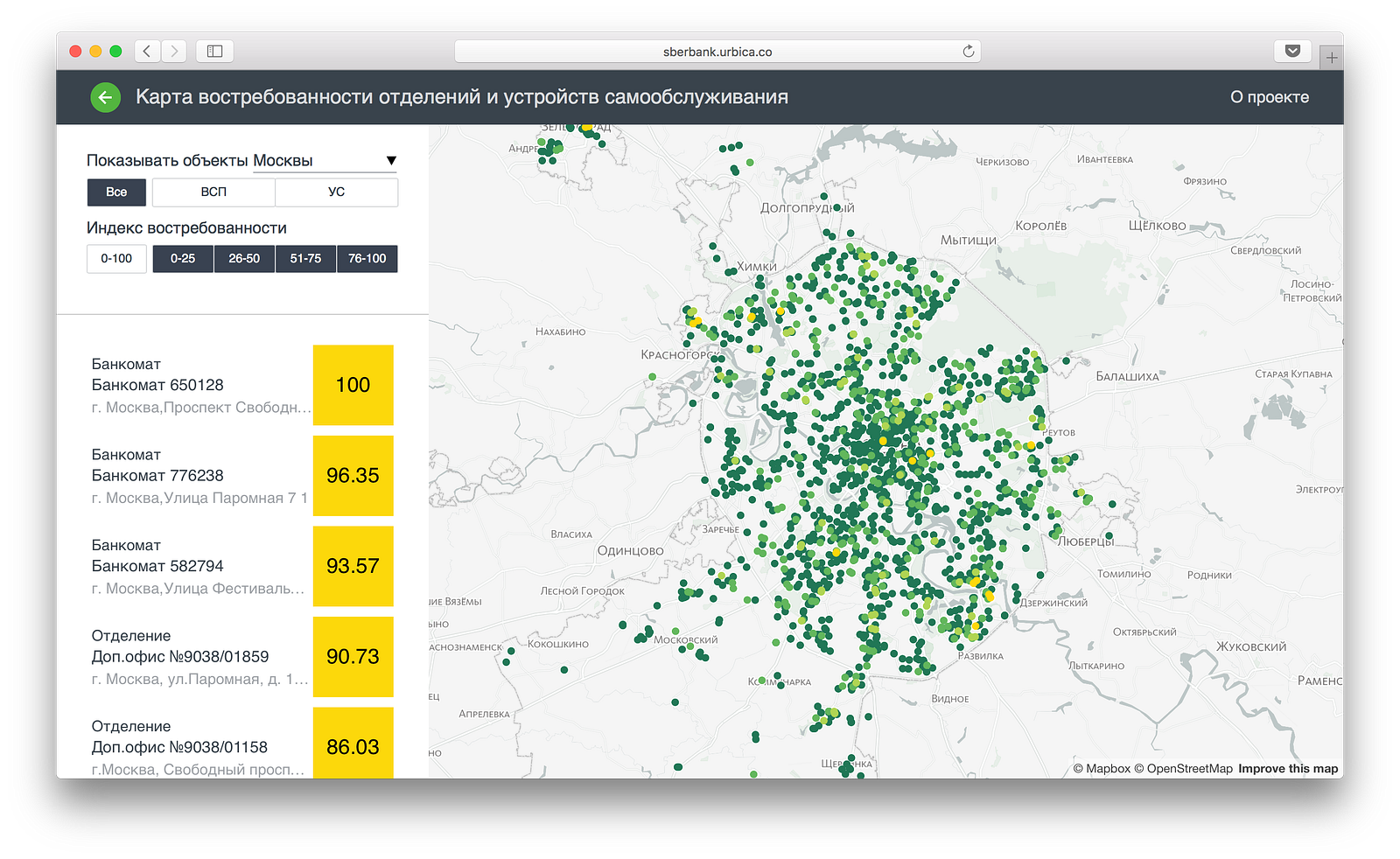Open a new tab with the plus icon
The image size is (1400, 859).
pyautogui.click(x=1331, y=58)
